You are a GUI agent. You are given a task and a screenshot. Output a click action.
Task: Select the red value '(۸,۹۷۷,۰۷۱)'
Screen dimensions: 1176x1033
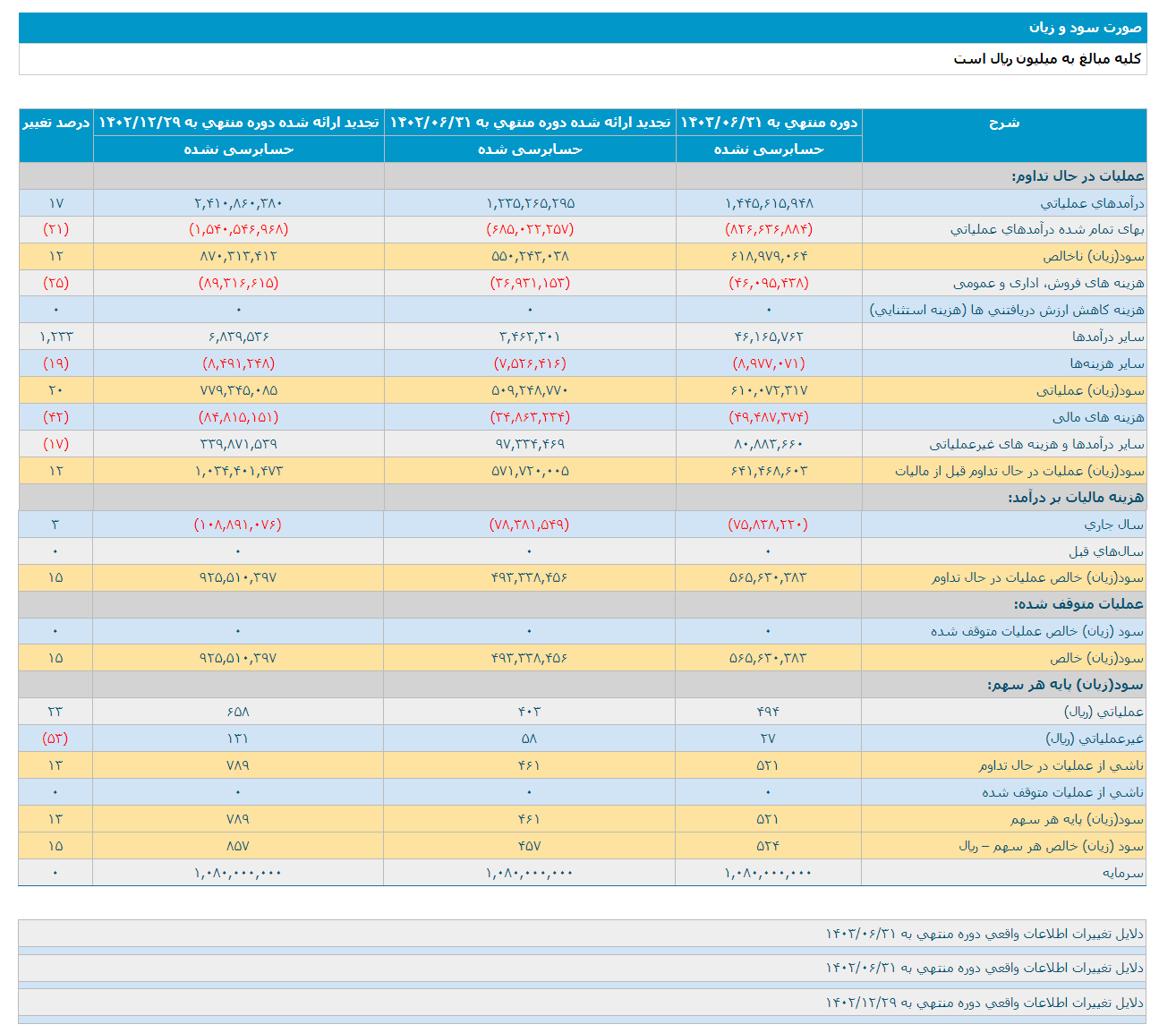pos(769,364)
